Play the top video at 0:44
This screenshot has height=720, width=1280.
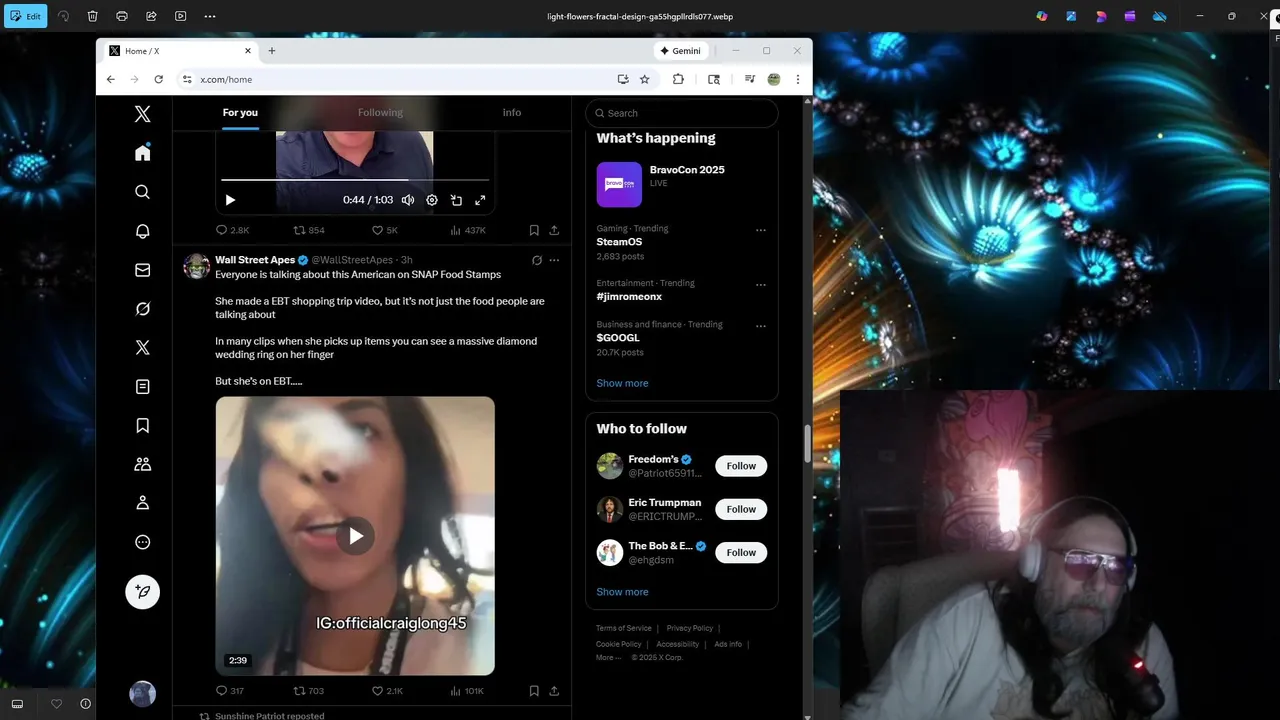pyautogui.click(x=230, y=200)
